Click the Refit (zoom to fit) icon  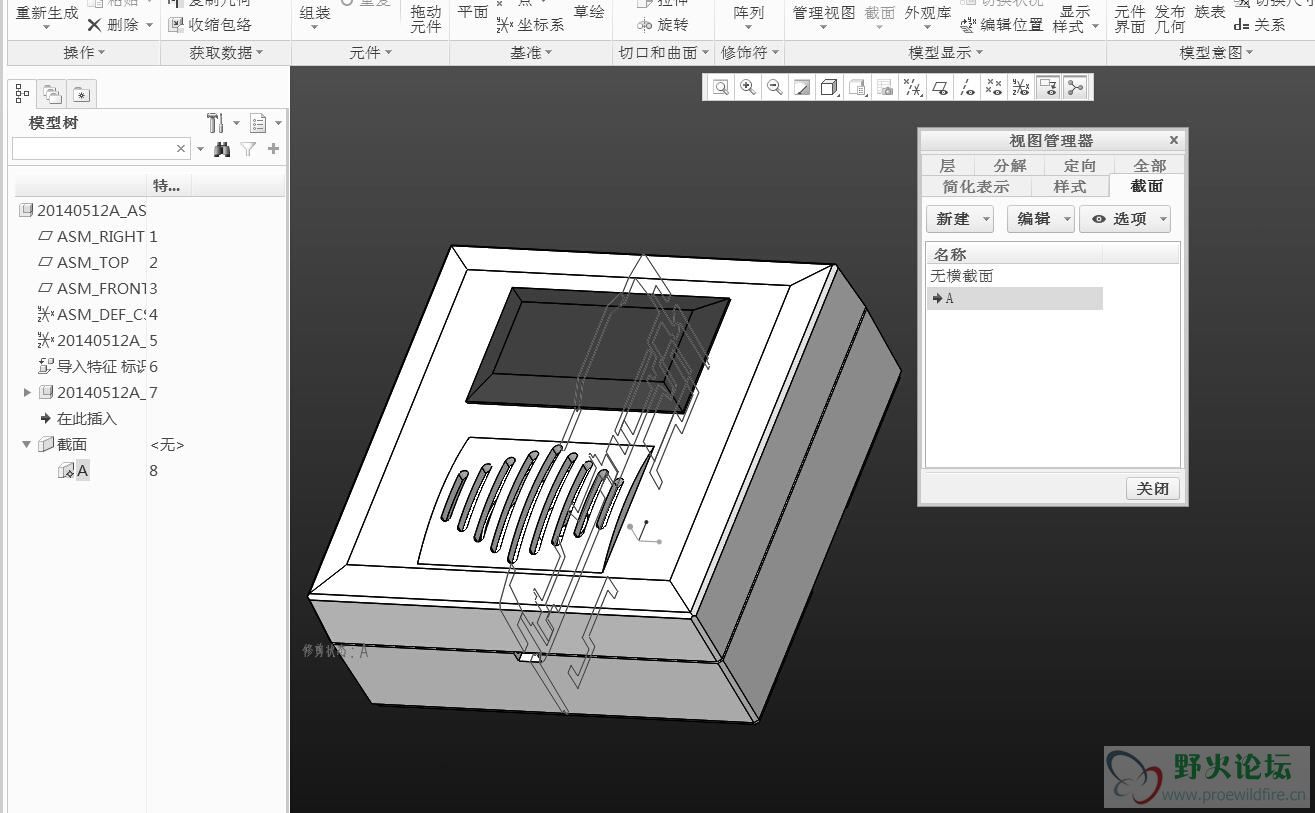tap(720, 88)
